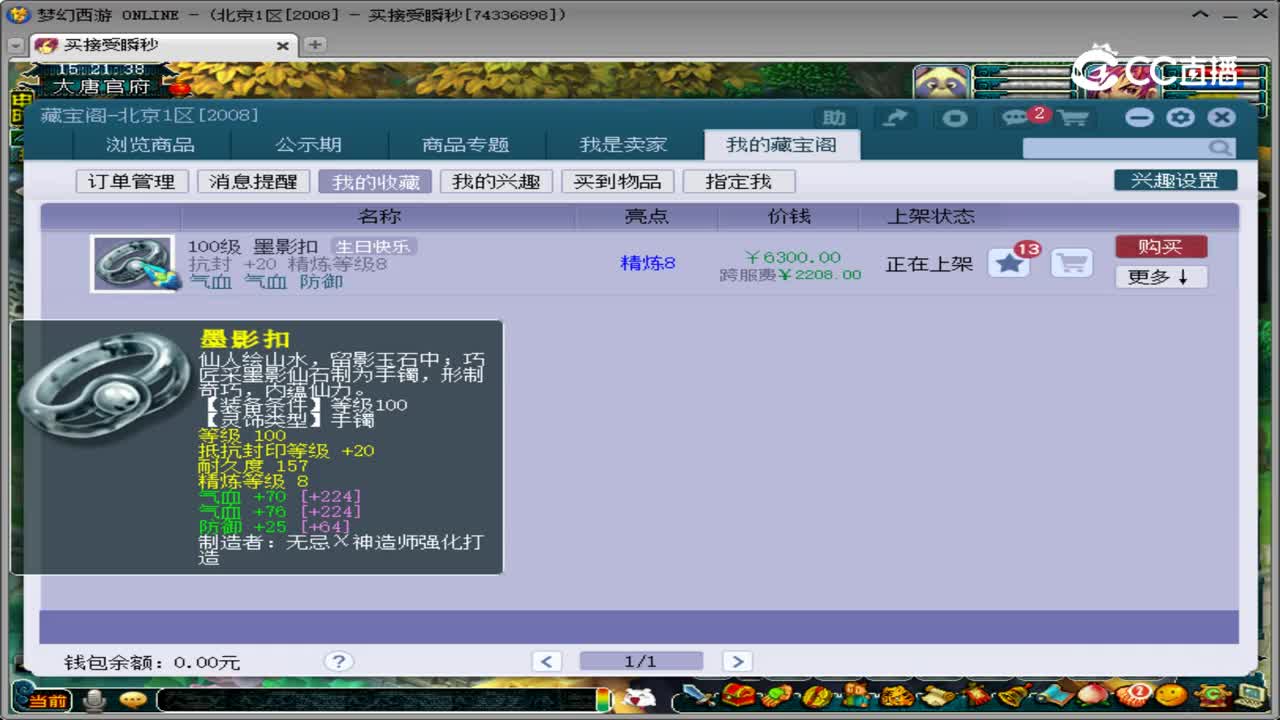
Task: Click the 上架状态 column header
Action: (x=931, y=216)
